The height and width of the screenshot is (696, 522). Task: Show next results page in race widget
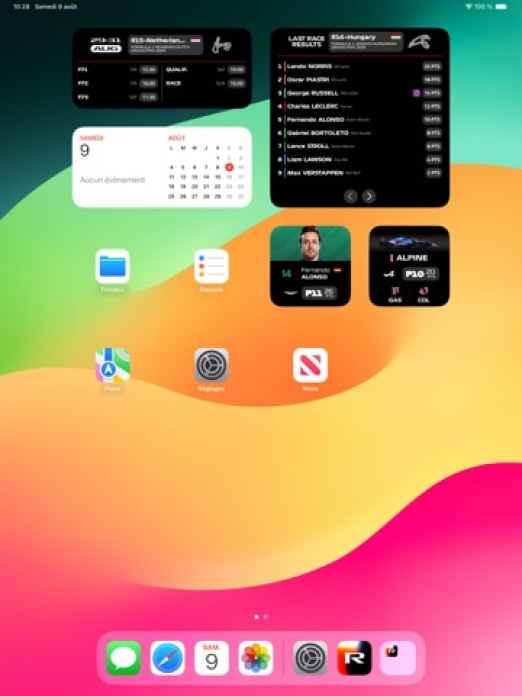click(x=369, y=196)
